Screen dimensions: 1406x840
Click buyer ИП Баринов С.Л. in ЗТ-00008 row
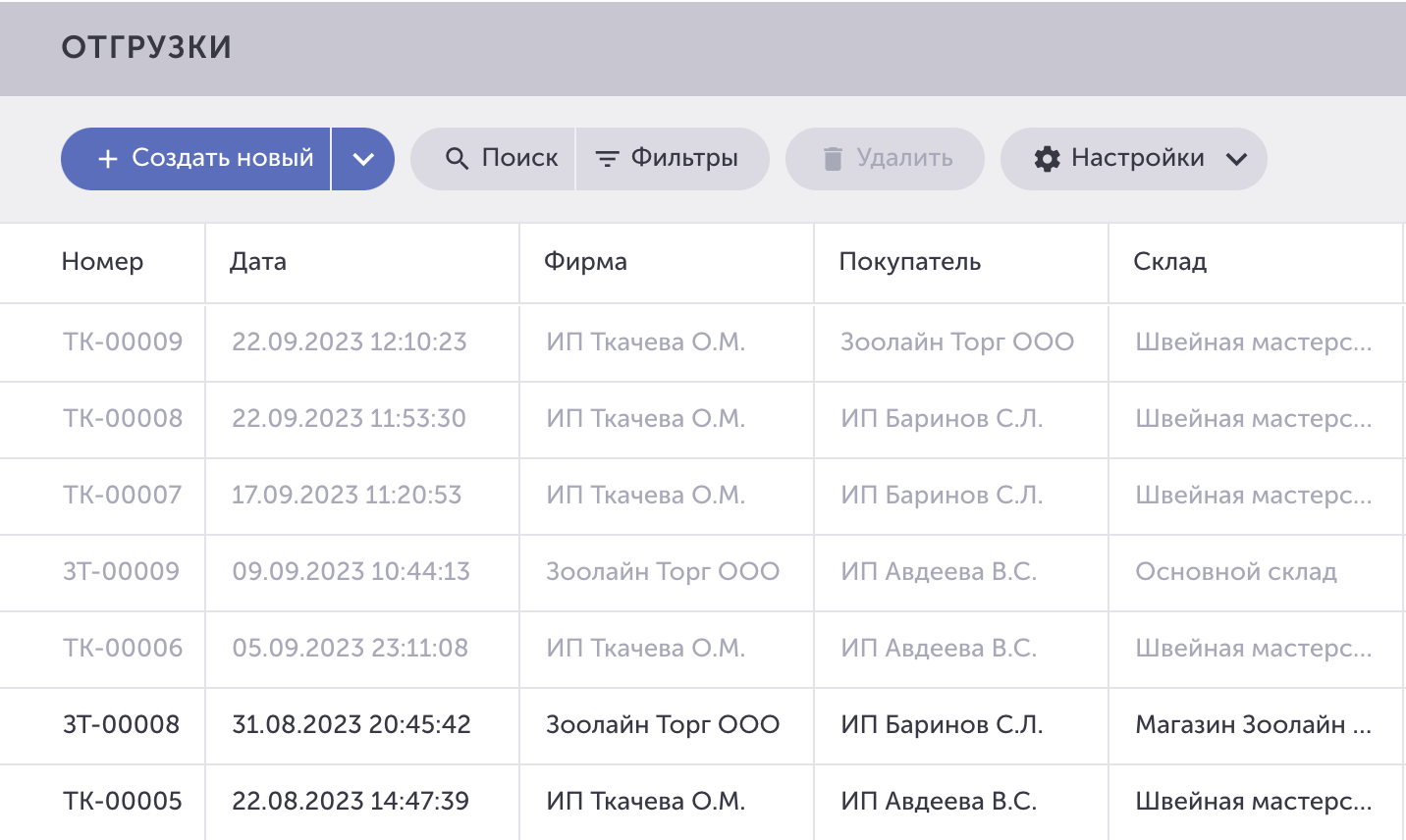coord(942,724)
